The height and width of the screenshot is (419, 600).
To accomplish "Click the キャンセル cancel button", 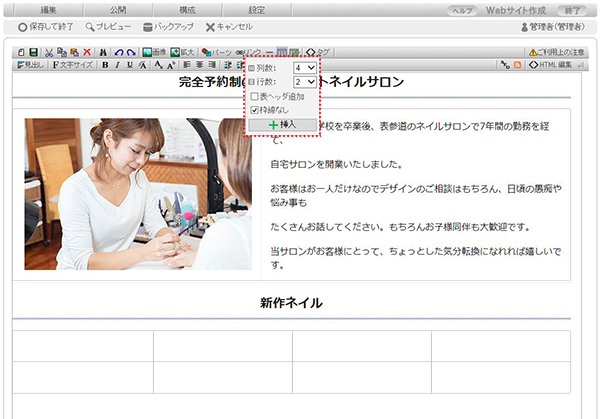I will click(x=230, y=27).
